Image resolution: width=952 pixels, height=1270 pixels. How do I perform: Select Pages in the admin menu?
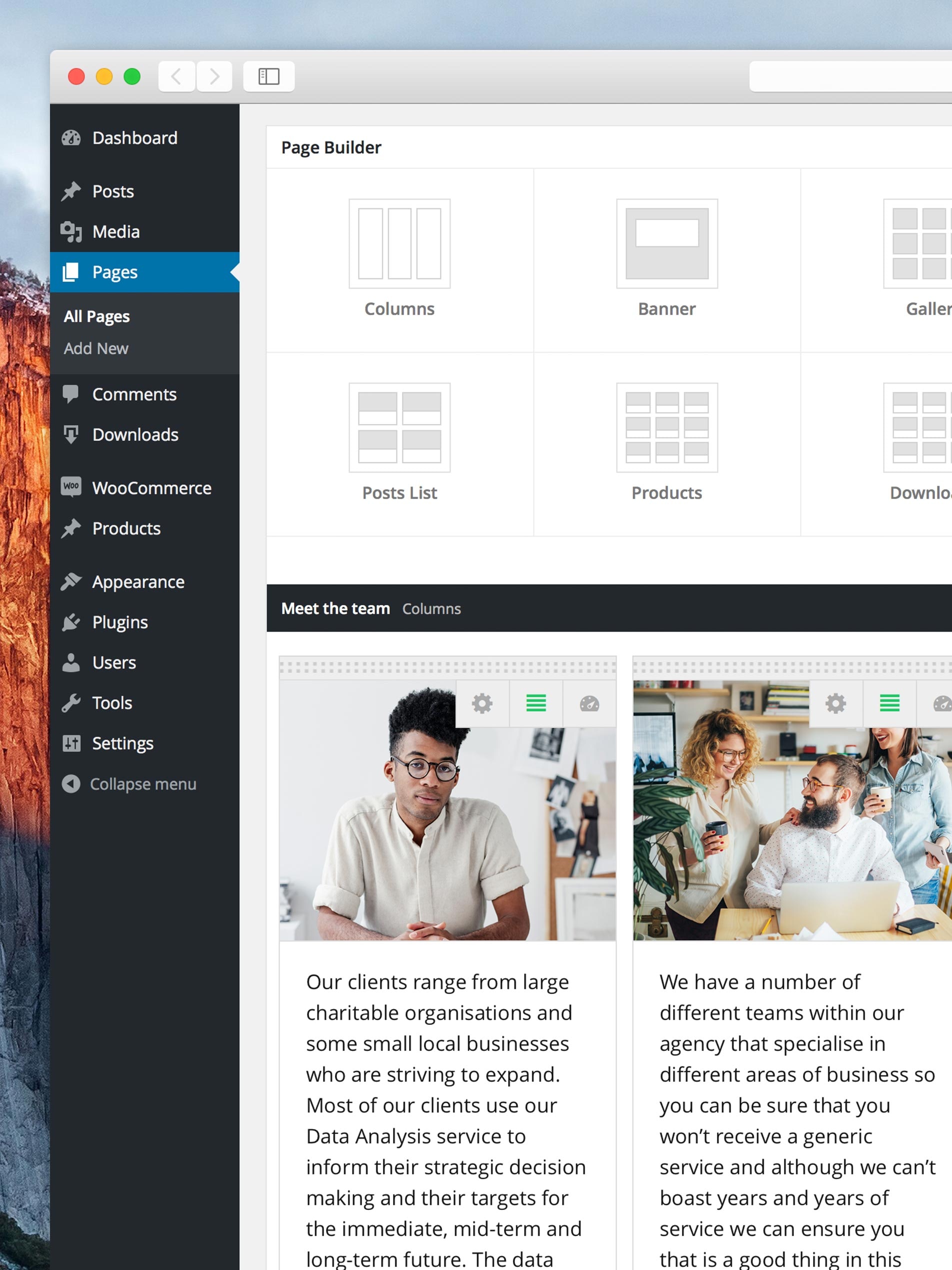click(144, 272)
